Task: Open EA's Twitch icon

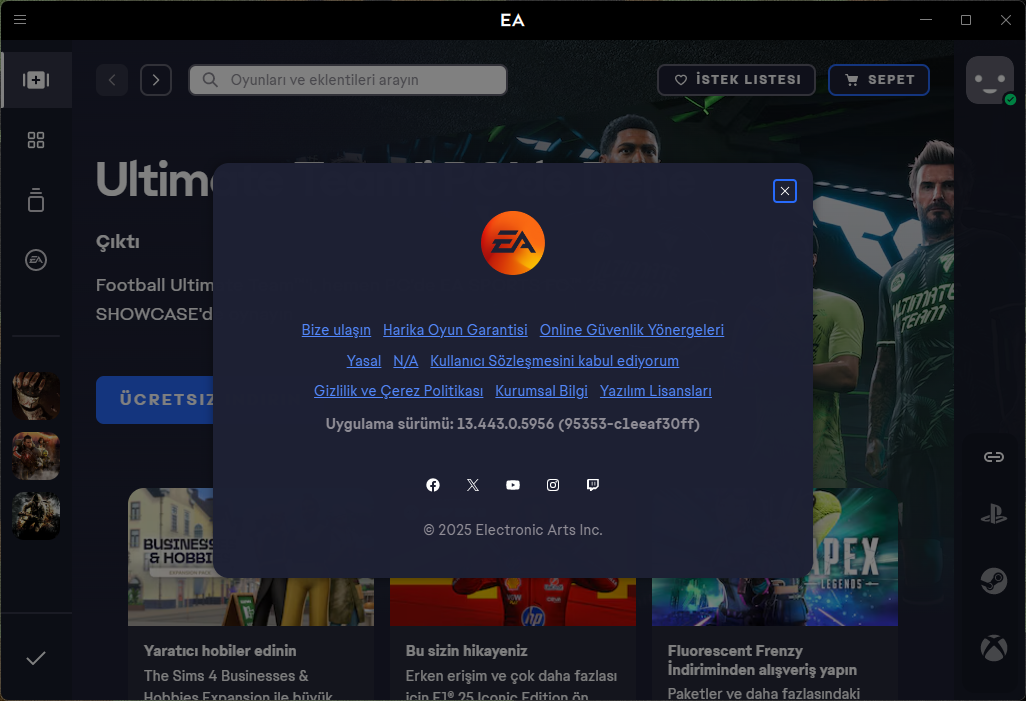Action: [593, 485]
